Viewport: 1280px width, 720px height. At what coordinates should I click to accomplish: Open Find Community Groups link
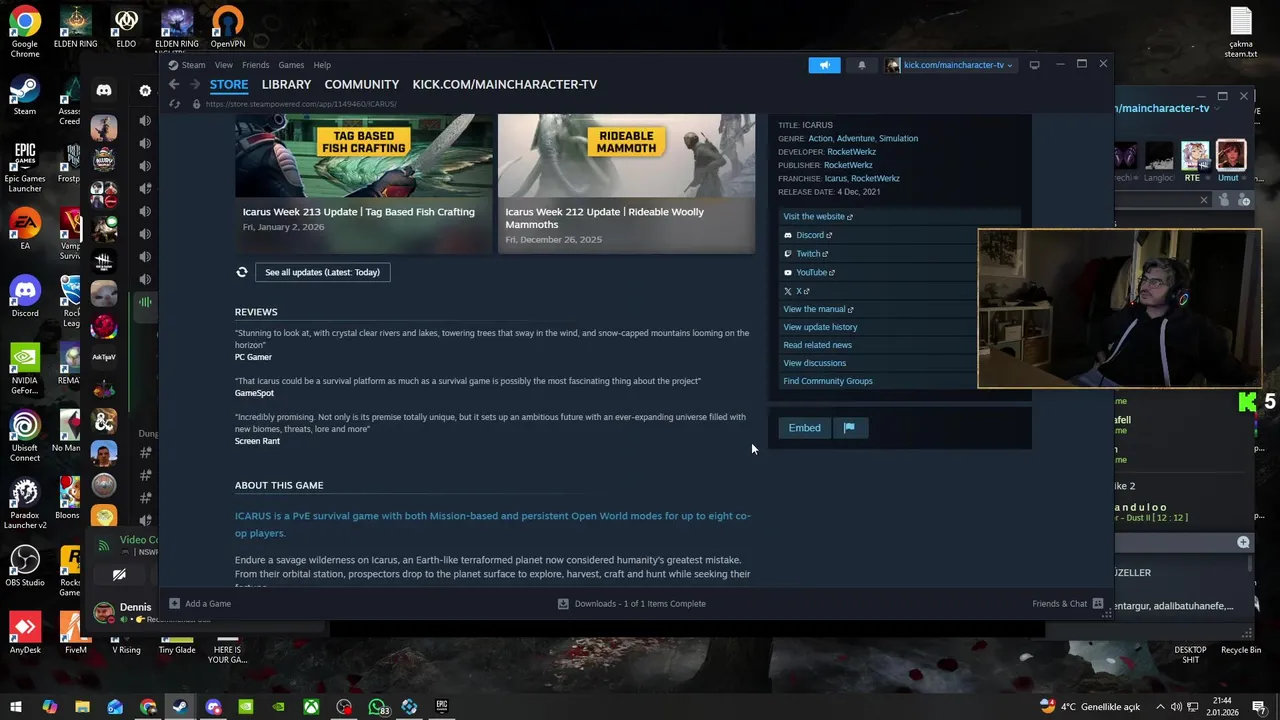point(828,381)
